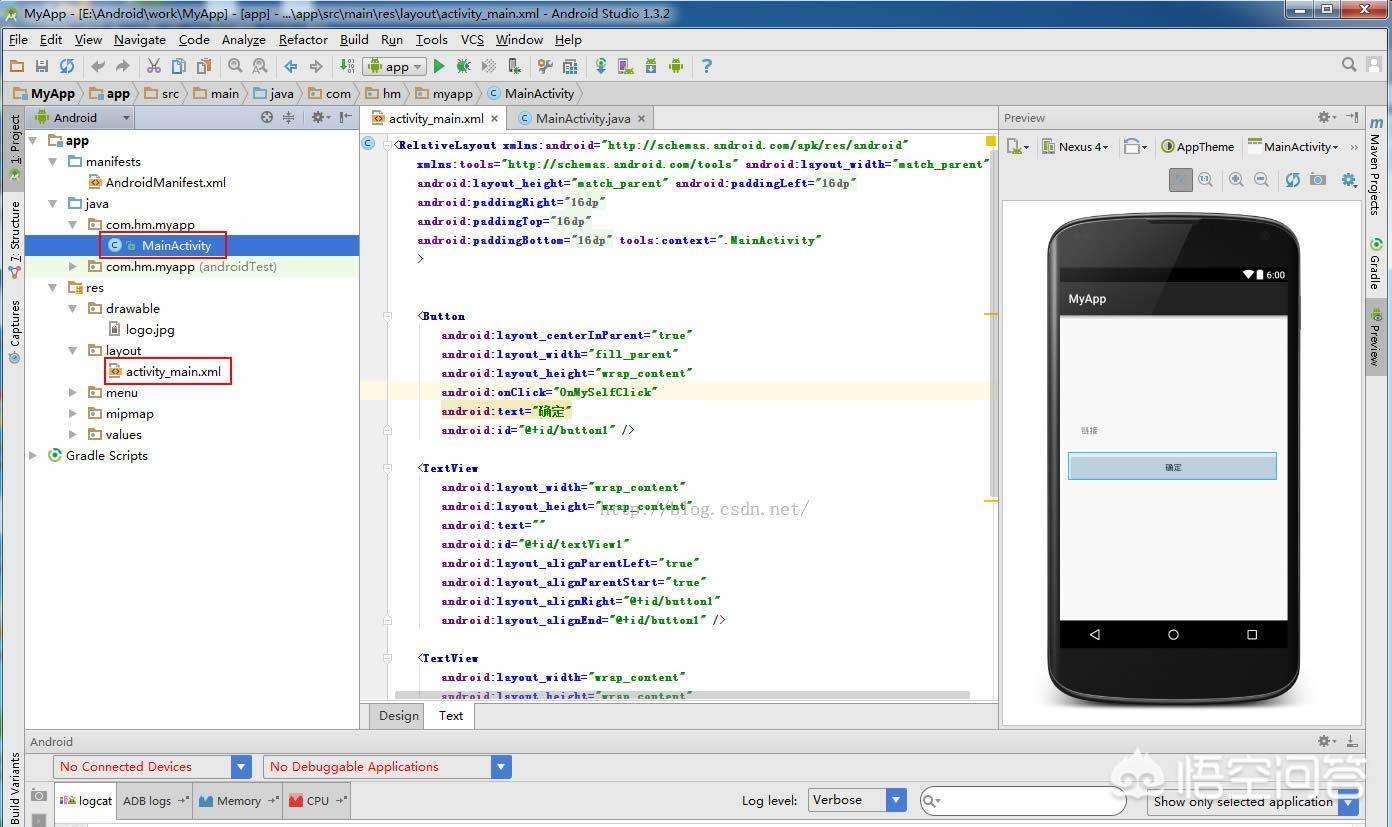This screenshot has width=1392, height=827.
Task: Click Preview zoom out icon
Action: click(x=1261, y=179)
